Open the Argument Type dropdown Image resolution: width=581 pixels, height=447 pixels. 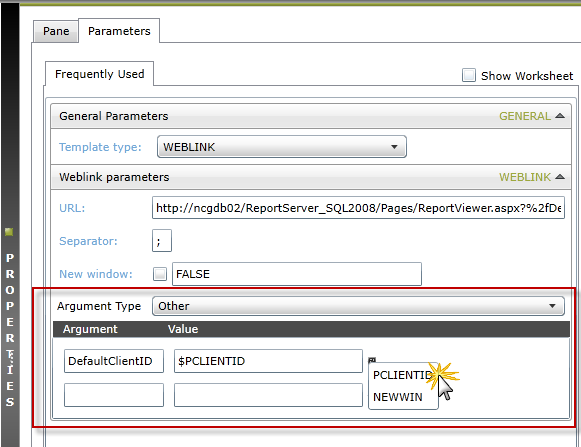point(358,306)
